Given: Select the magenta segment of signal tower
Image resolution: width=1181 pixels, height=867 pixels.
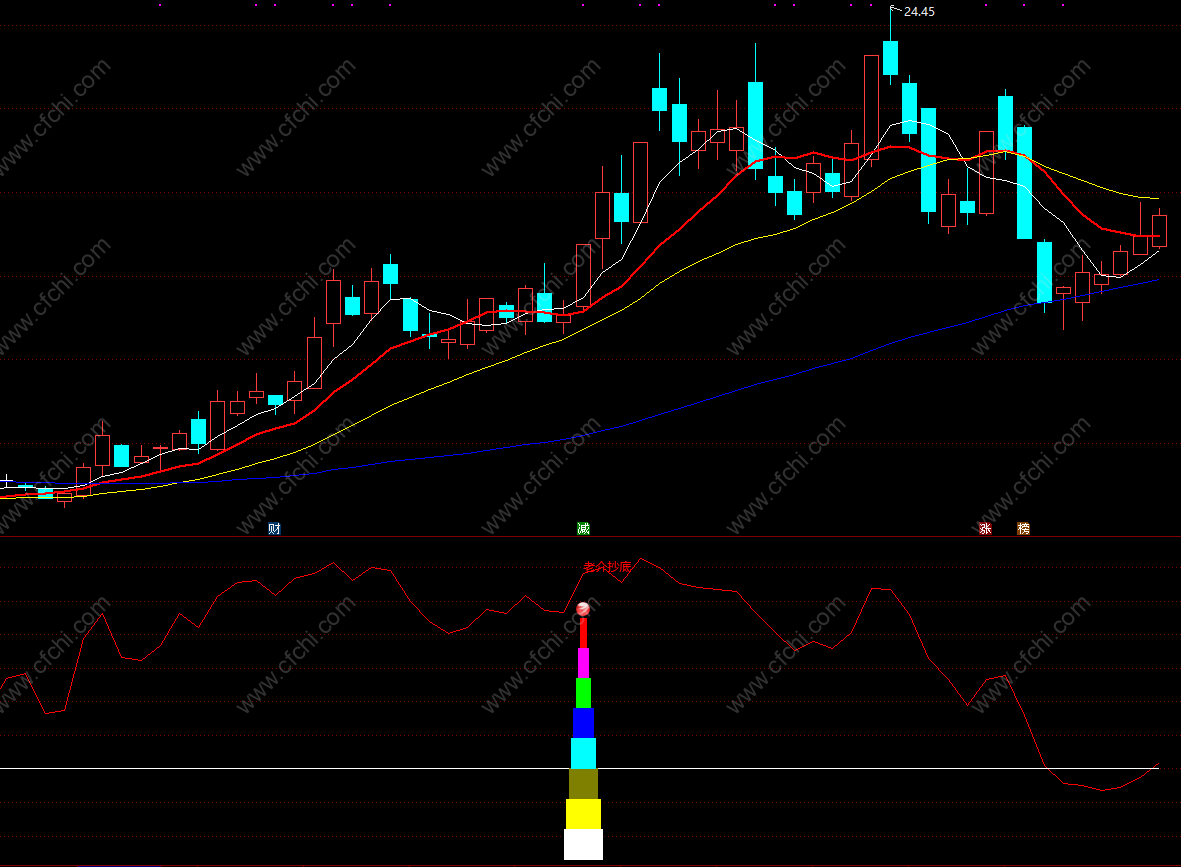Looking at the screenshot, I should [x=583, y=663].
